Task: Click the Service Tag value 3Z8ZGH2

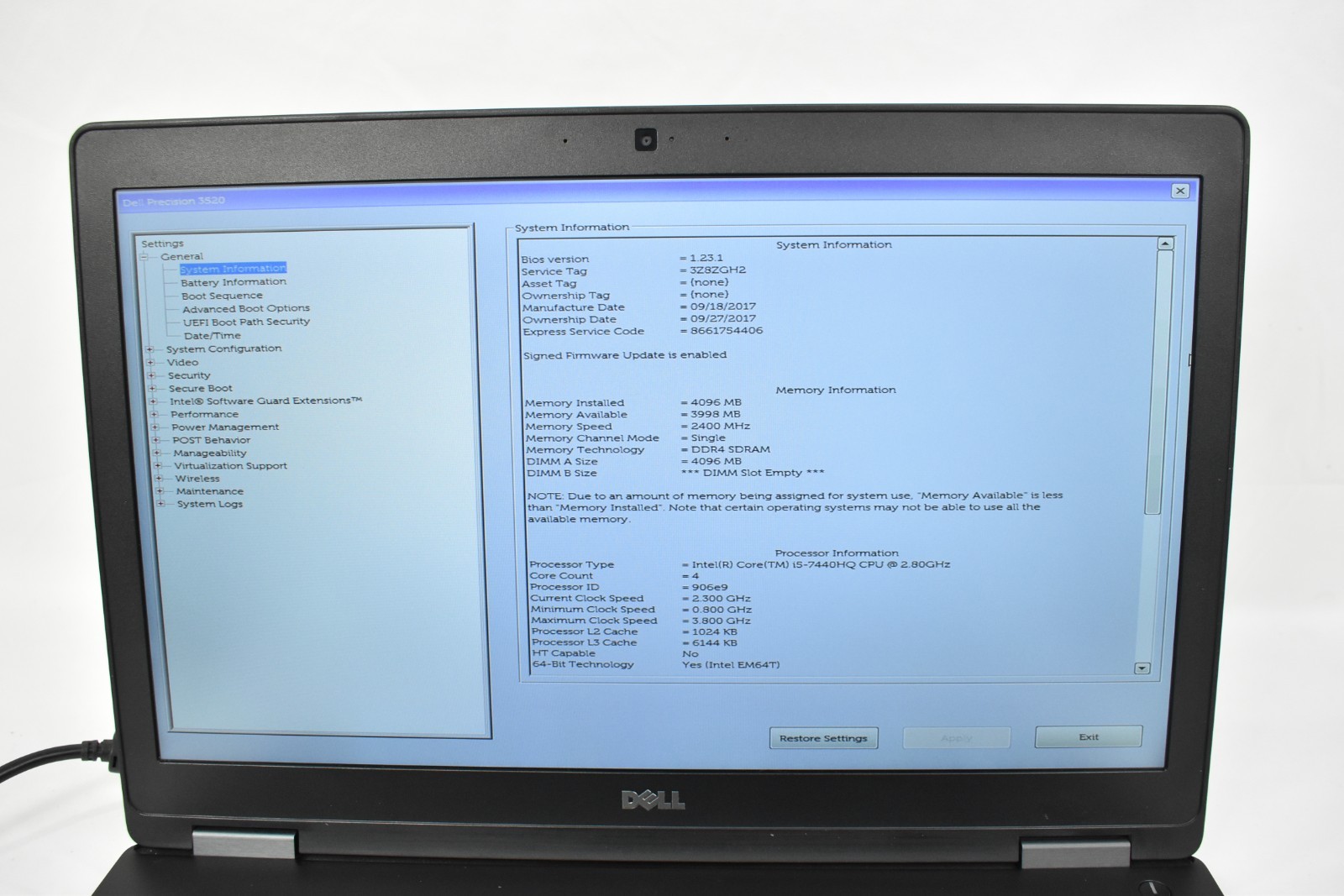Action: pyautogui.click(x=717, y=270)
